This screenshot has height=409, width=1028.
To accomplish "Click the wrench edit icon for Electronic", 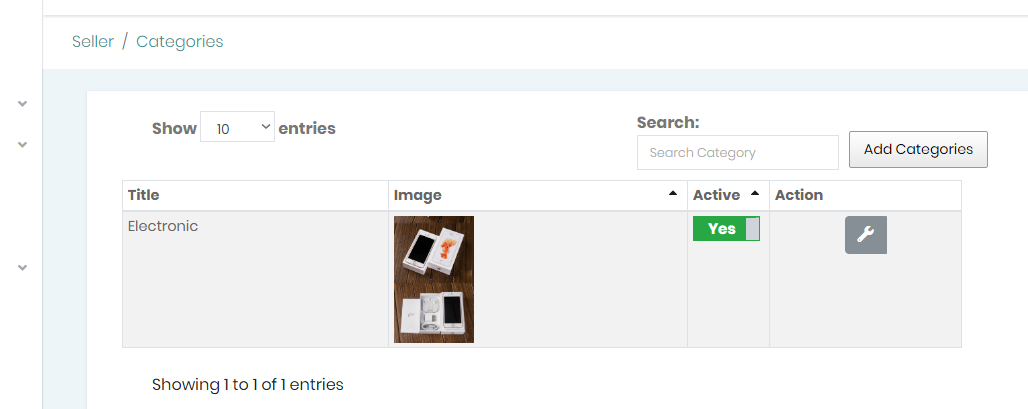I will pyautogui.click(x=865, y=235).
